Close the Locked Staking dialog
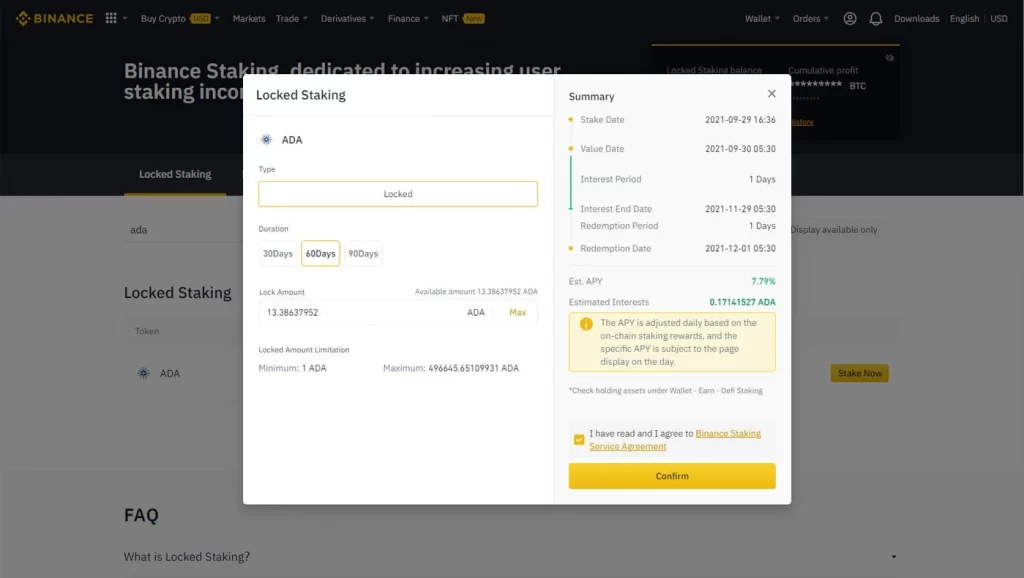The width and height of the screenshot is (1024, 578). [771, 93]
